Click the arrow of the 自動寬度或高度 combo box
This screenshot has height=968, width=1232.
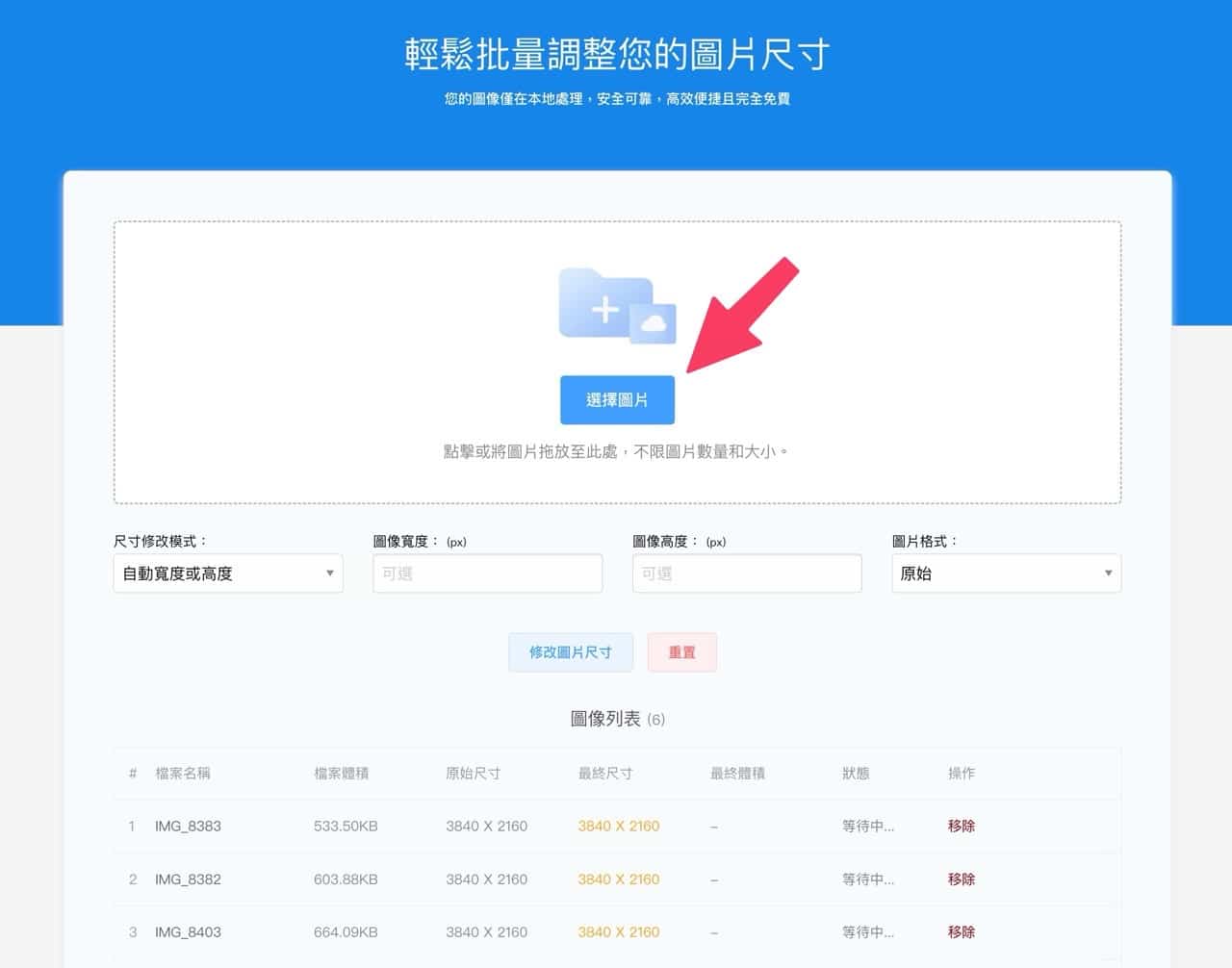(x=329, y=573)
